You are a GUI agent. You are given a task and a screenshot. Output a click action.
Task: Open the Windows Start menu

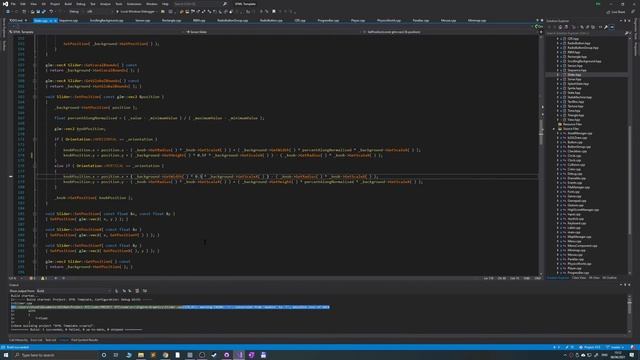click(5, 355)
